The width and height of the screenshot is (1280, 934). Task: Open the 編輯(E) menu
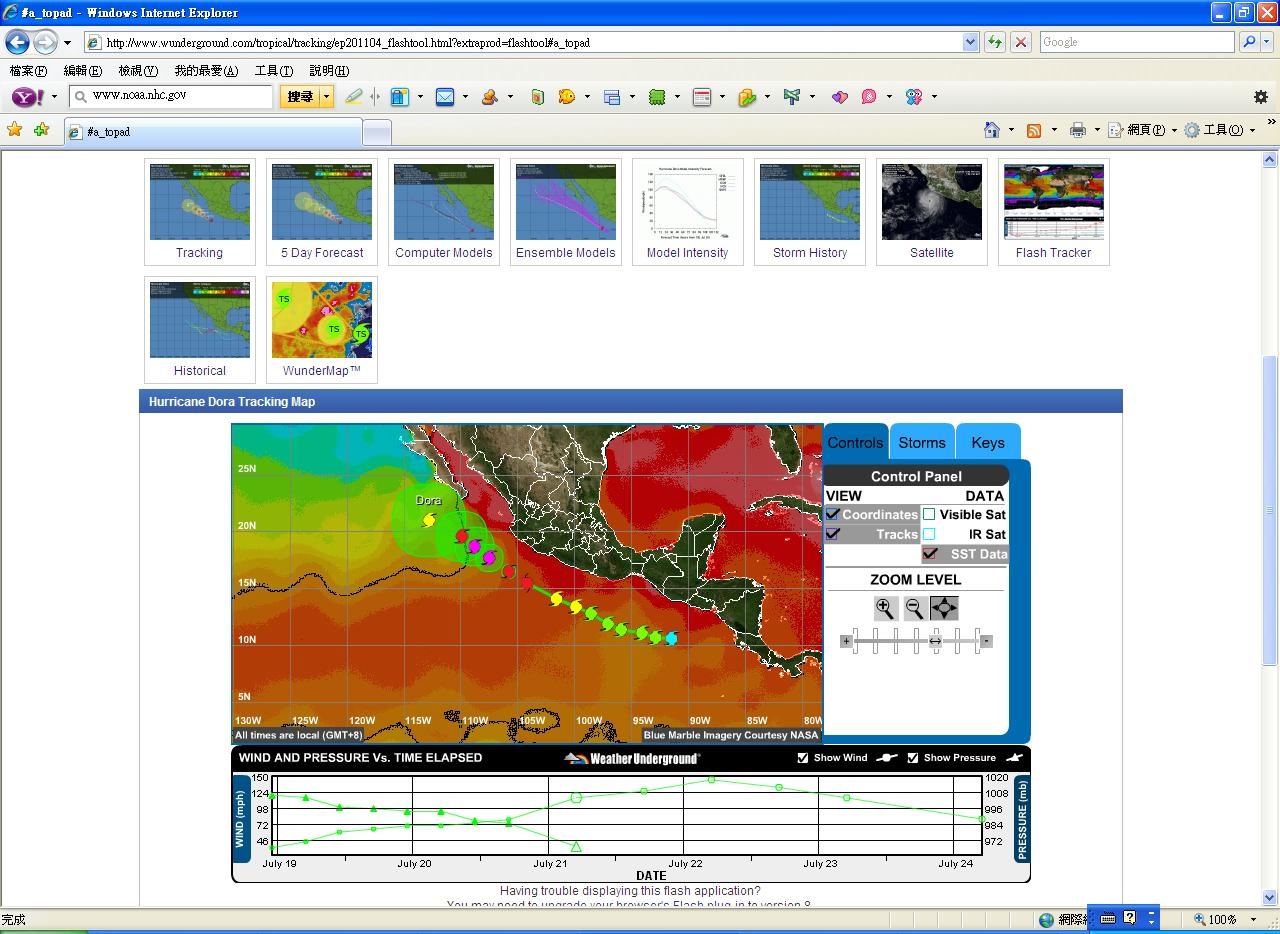pos(82,70)
